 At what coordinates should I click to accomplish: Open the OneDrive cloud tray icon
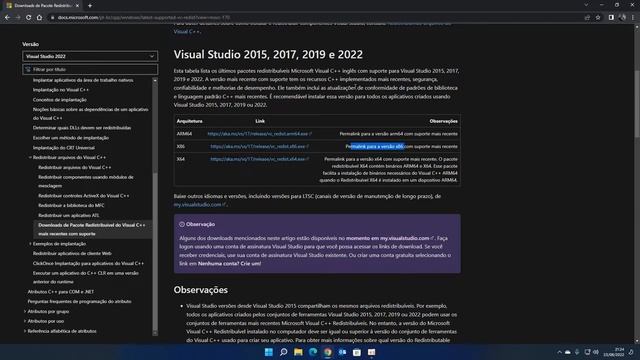[x=568, y=352]
